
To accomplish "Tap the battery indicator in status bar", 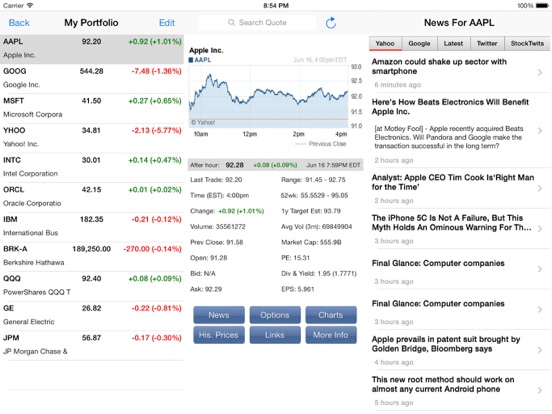I will tap(542, 6).
